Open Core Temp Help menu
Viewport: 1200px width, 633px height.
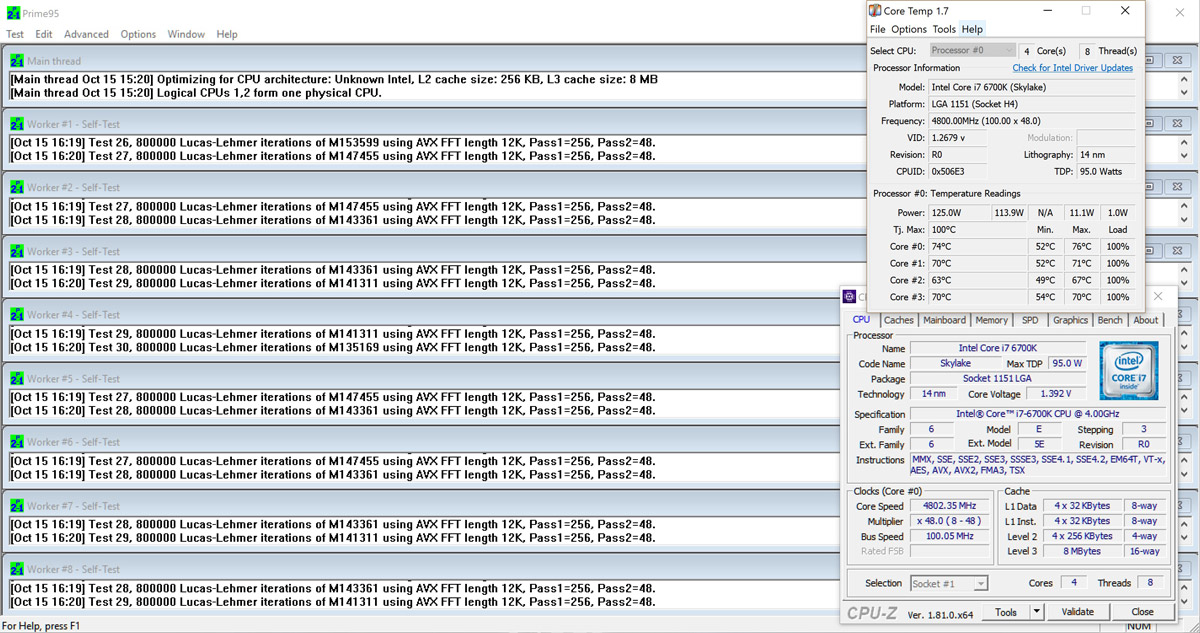972,29
